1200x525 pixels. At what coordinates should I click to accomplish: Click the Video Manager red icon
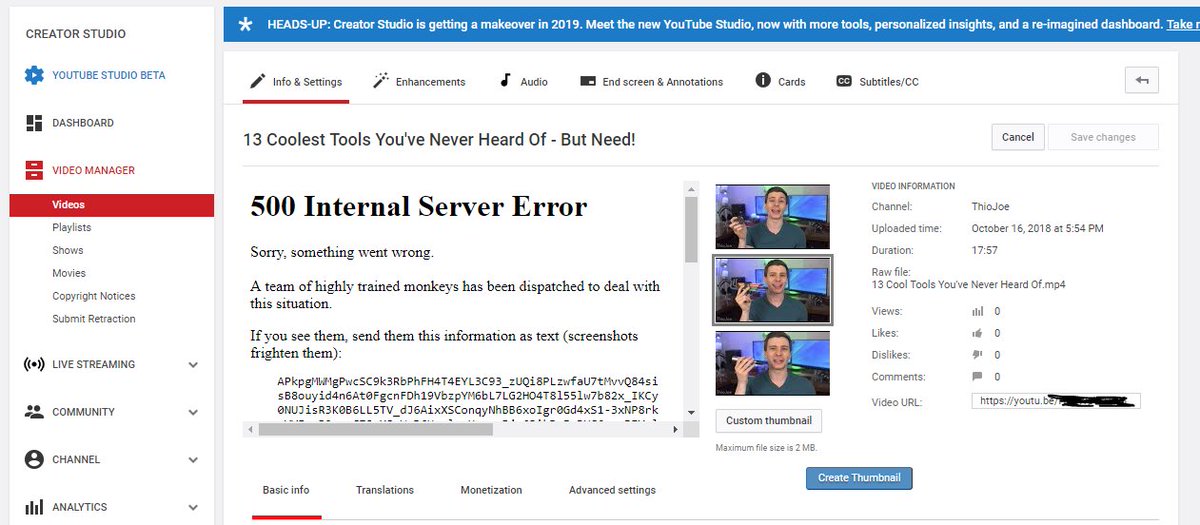pyautogui.click(x=34, y=170)
